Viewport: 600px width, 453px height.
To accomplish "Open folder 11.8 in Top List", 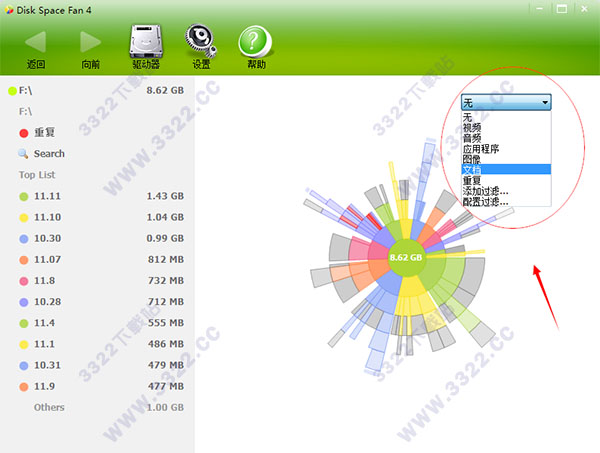I will click(44, 281).
